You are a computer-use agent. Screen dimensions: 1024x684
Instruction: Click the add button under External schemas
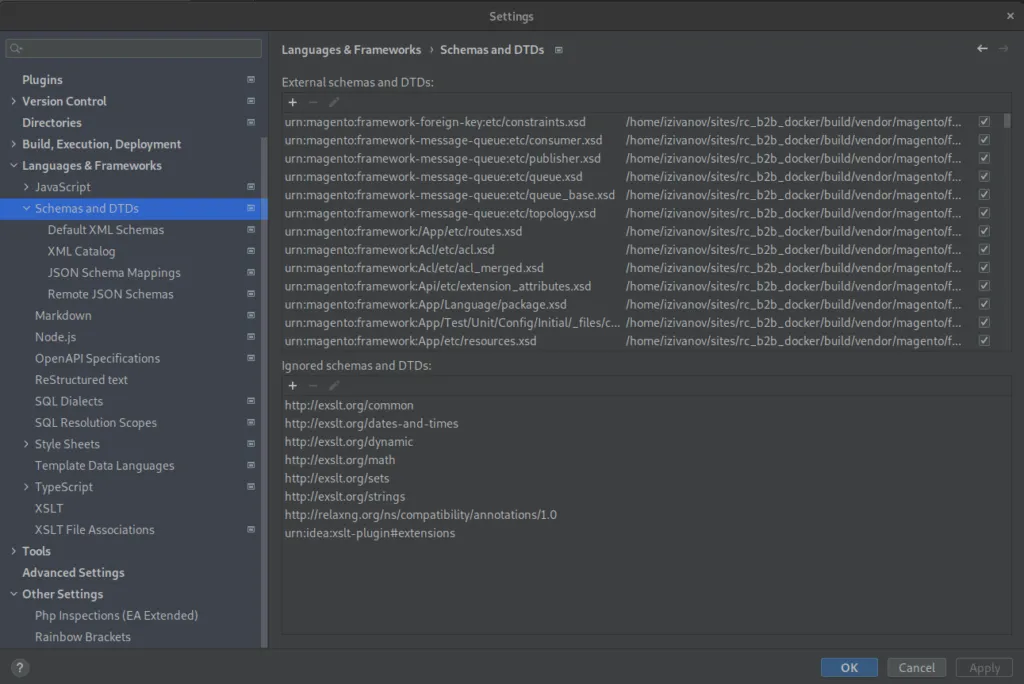pos(293,102)
